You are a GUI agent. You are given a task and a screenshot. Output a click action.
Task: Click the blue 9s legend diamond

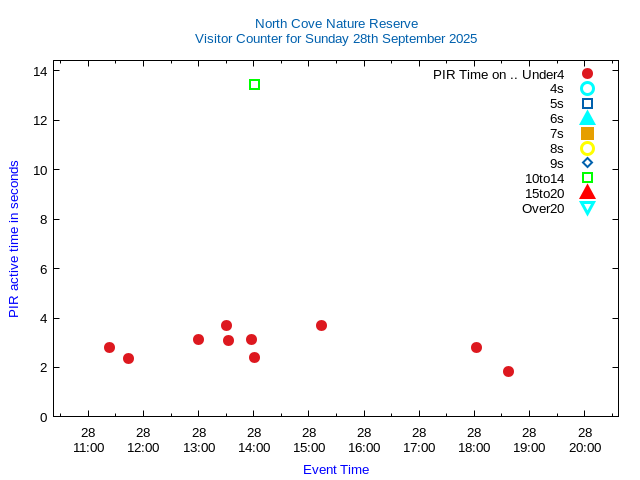click(587, 163)
